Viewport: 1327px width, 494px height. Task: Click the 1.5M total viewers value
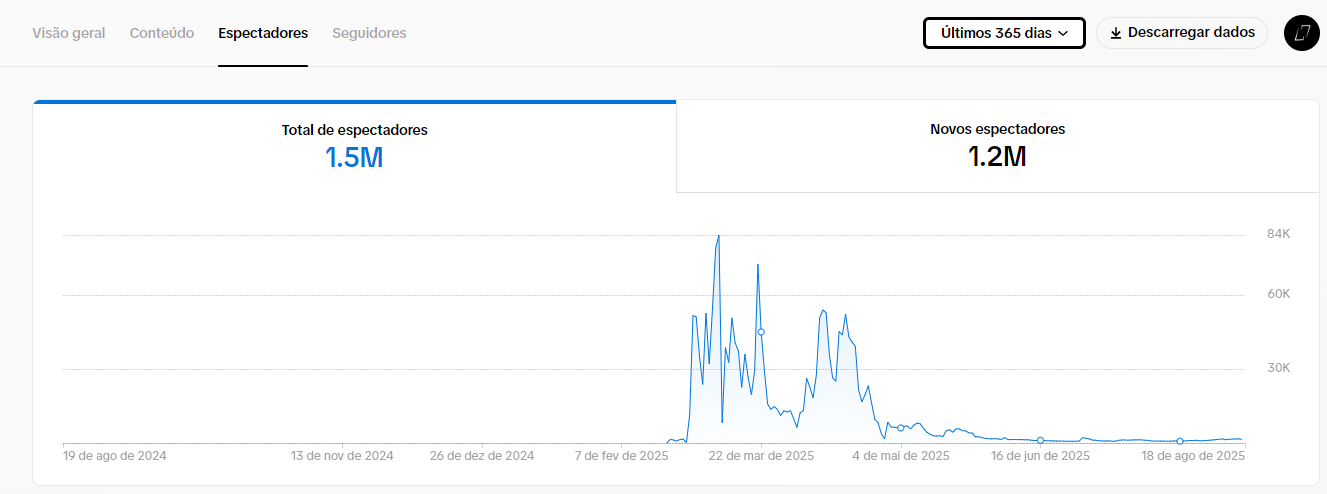point(354,157)
